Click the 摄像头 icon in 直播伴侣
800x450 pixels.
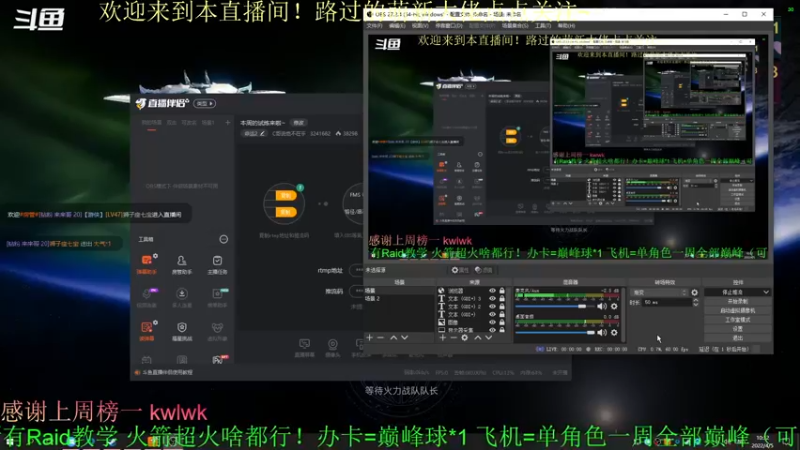click(x=333, y=348)
